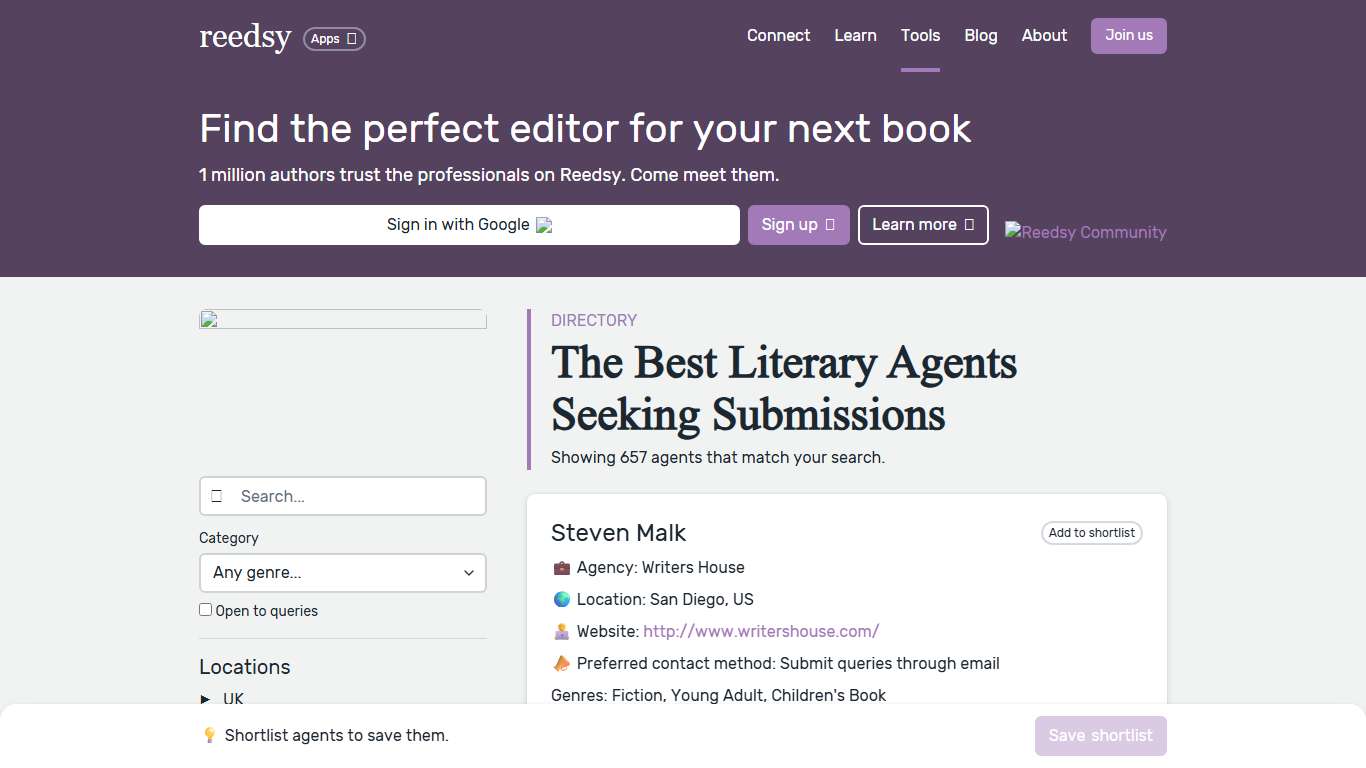The width and height of the screenshot is (1366, 768).
Task: Visit the Writers House website link
Action: tap(761, 631)
